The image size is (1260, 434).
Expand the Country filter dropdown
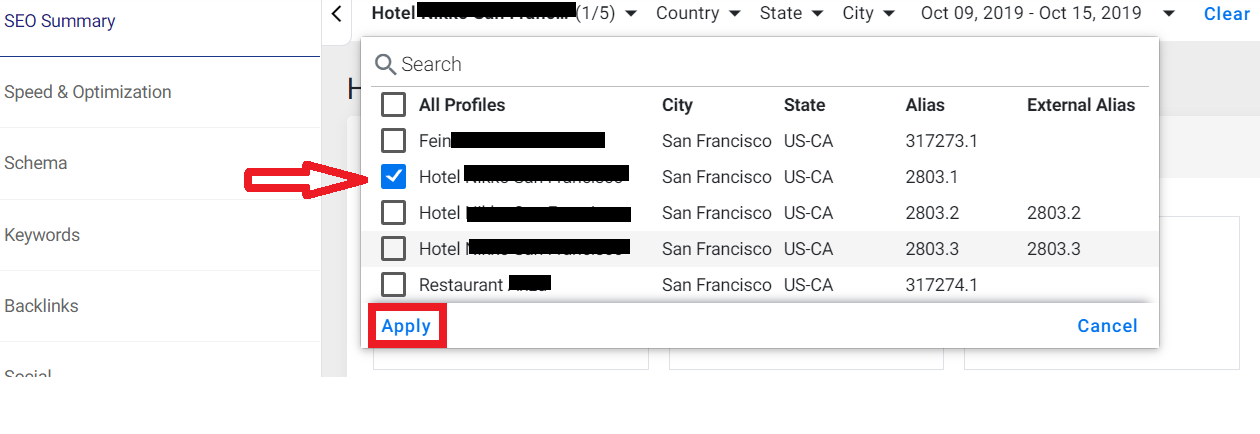coord(698,14)
